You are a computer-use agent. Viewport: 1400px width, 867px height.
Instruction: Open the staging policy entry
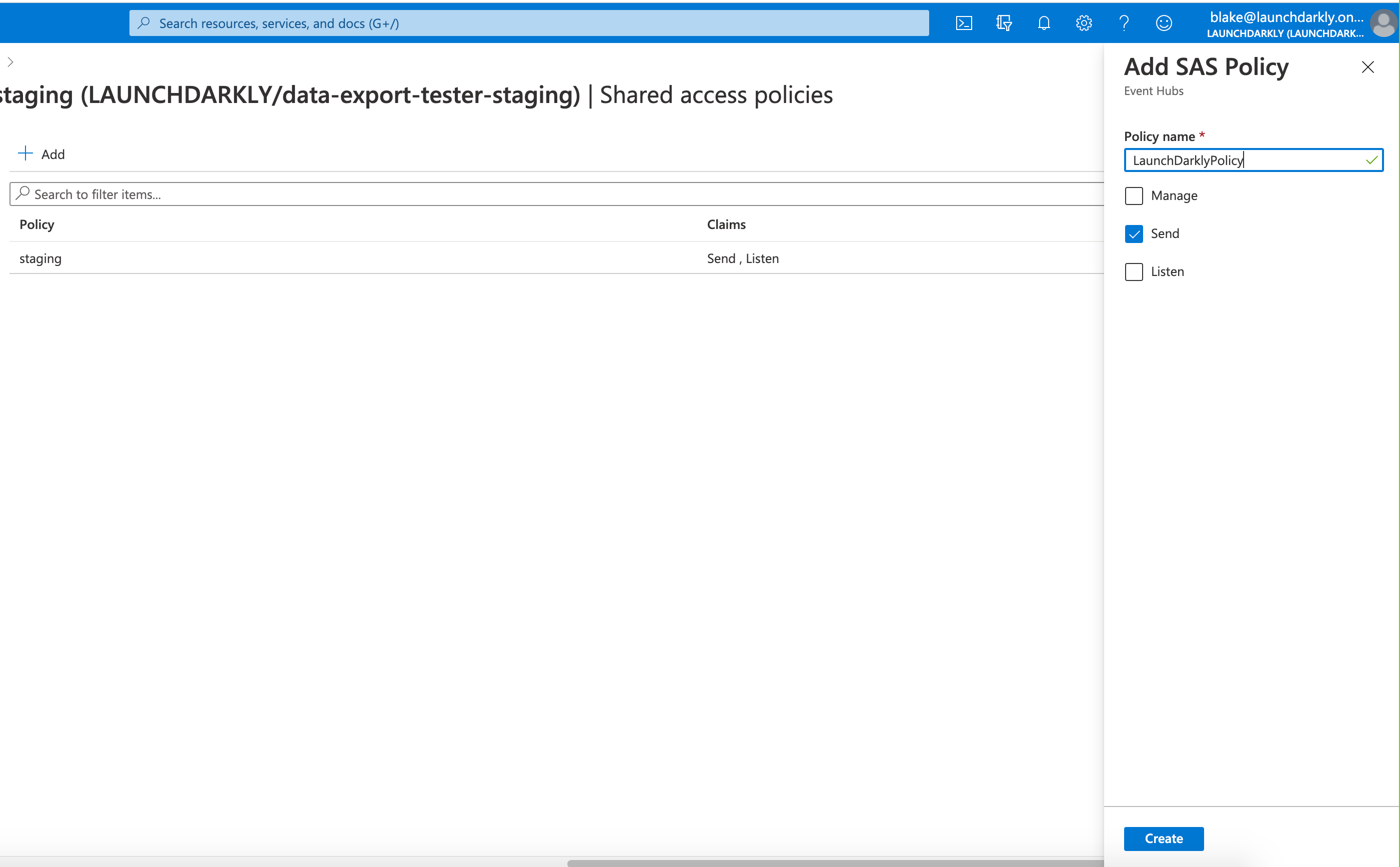coord(40,258)
